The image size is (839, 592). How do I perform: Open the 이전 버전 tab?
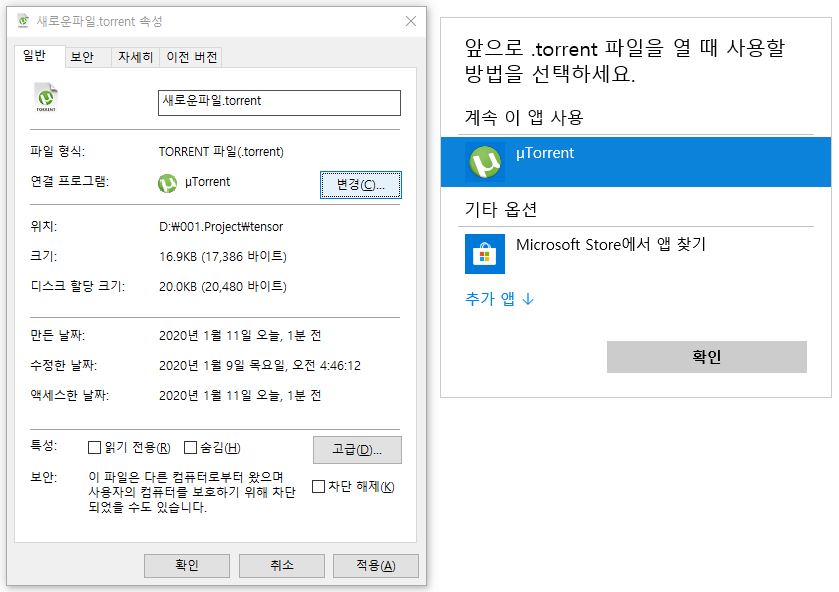[191, 57]
